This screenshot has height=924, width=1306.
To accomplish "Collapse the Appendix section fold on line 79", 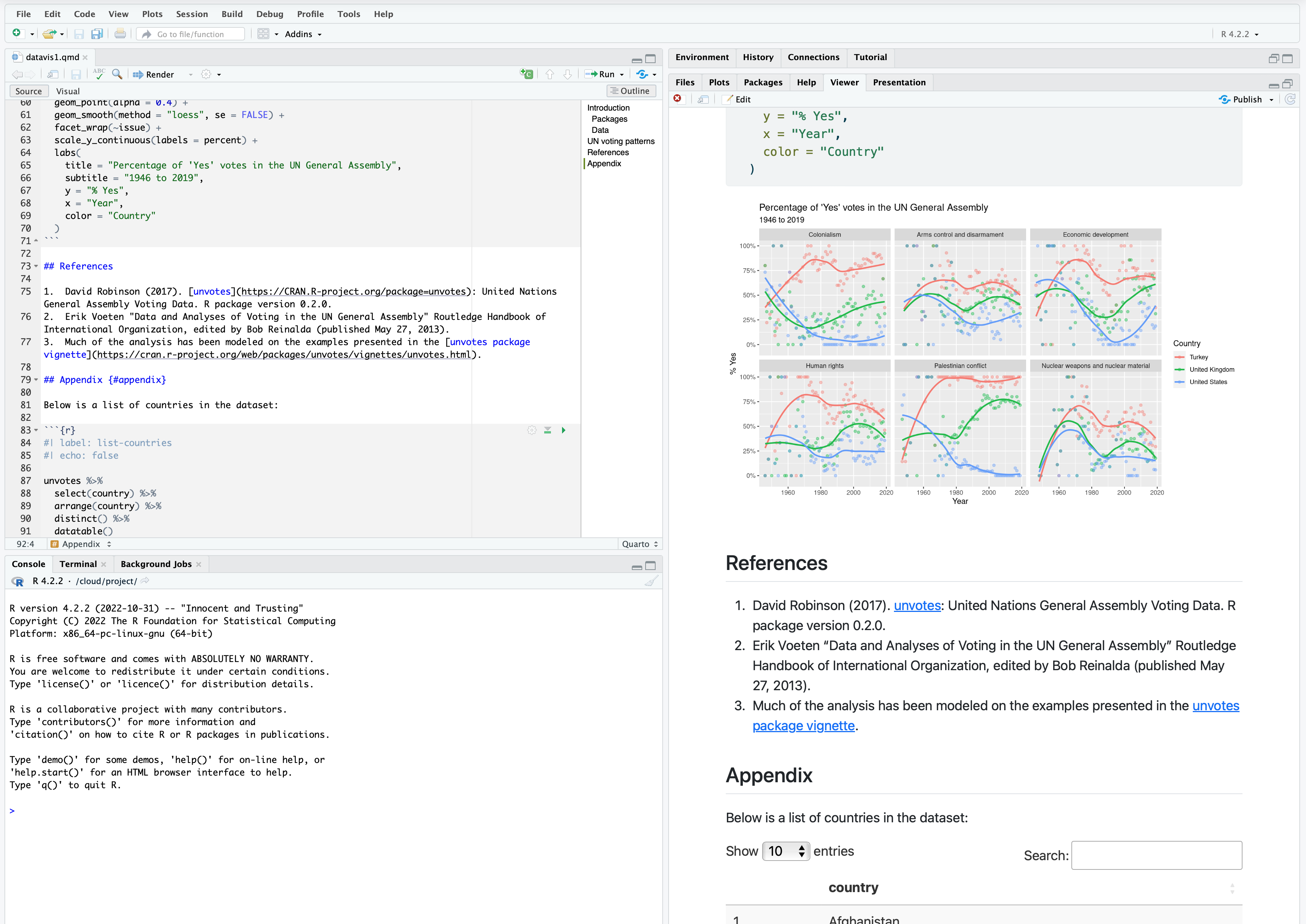I will [36, 380].
